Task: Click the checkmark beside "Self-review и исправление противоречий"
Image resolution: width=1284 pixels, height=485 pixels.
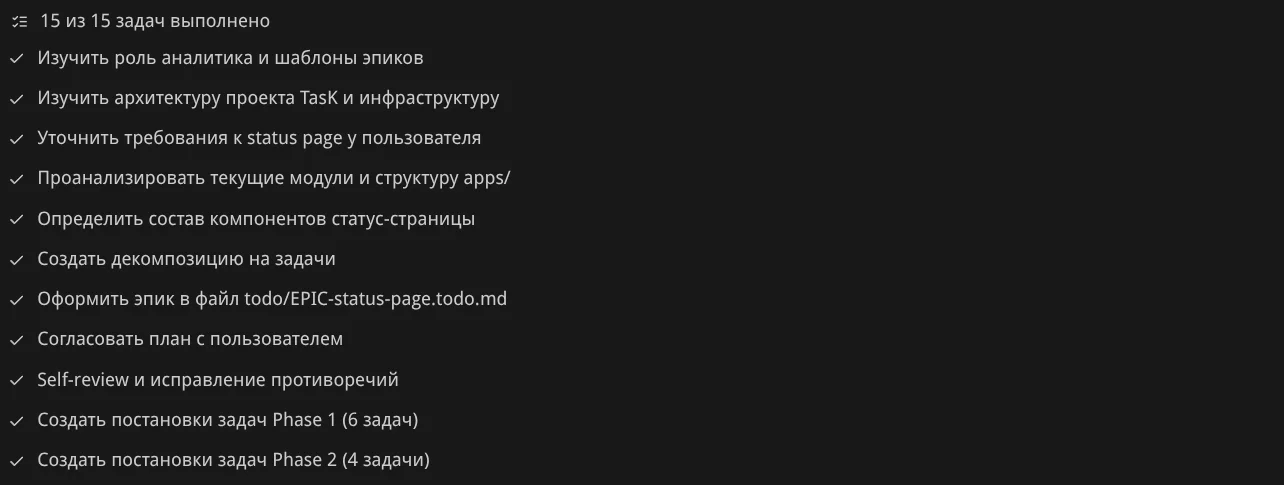Action: pos(17,381)
